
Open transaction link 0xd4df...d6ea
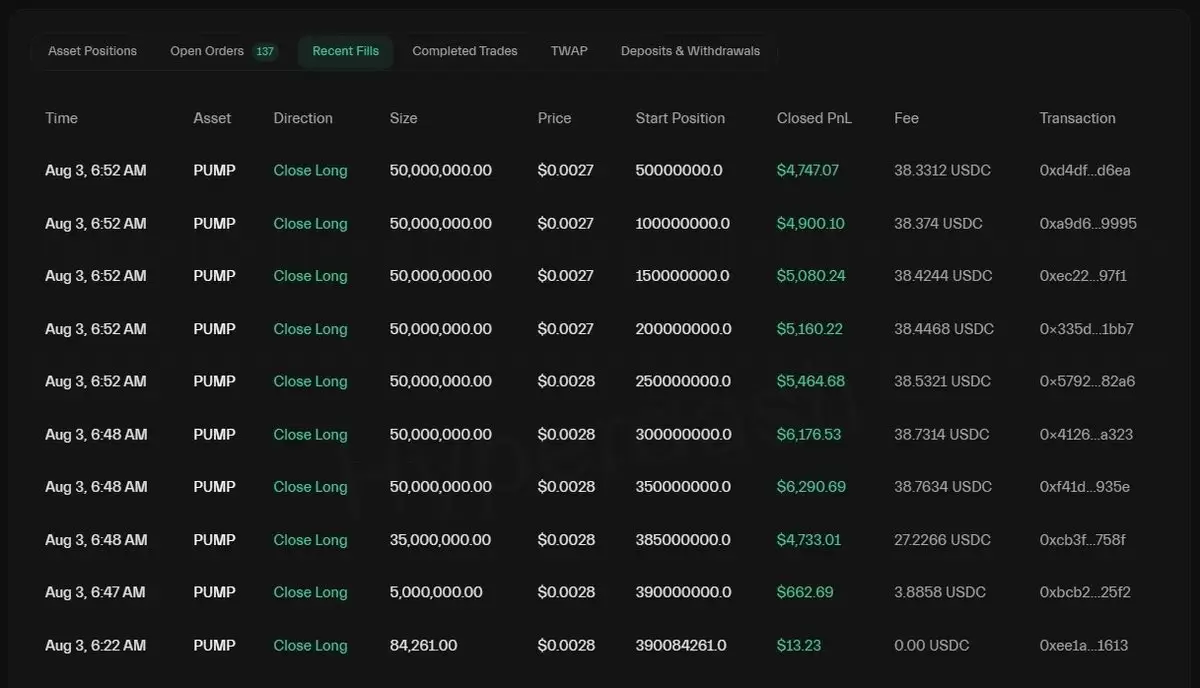pyautogui.click(x=1085, y=170)
